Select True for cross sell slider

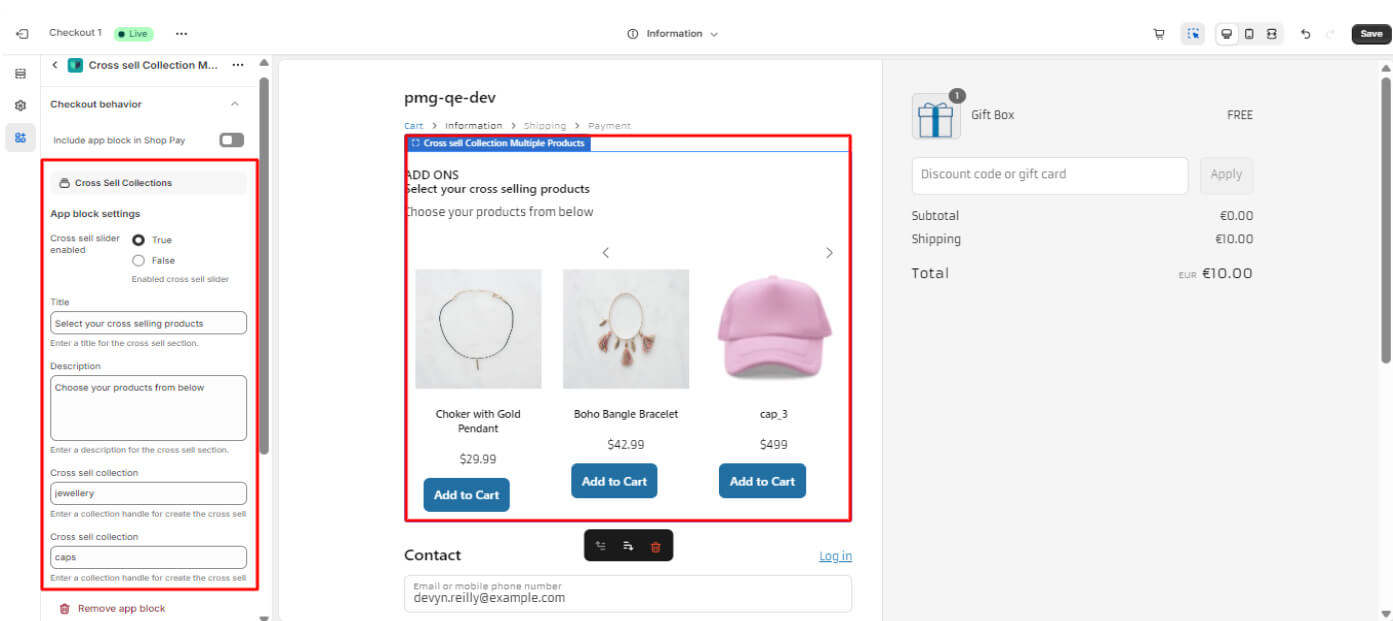click(x=139, y=240)
